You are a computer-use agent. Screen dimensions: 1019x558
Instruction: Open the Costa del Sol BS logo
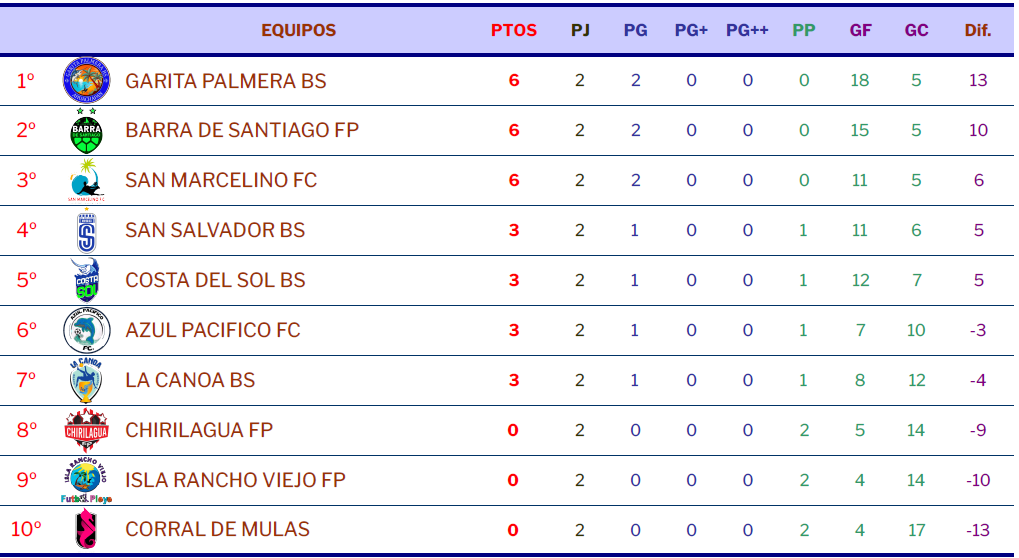(x=86, y=280)
